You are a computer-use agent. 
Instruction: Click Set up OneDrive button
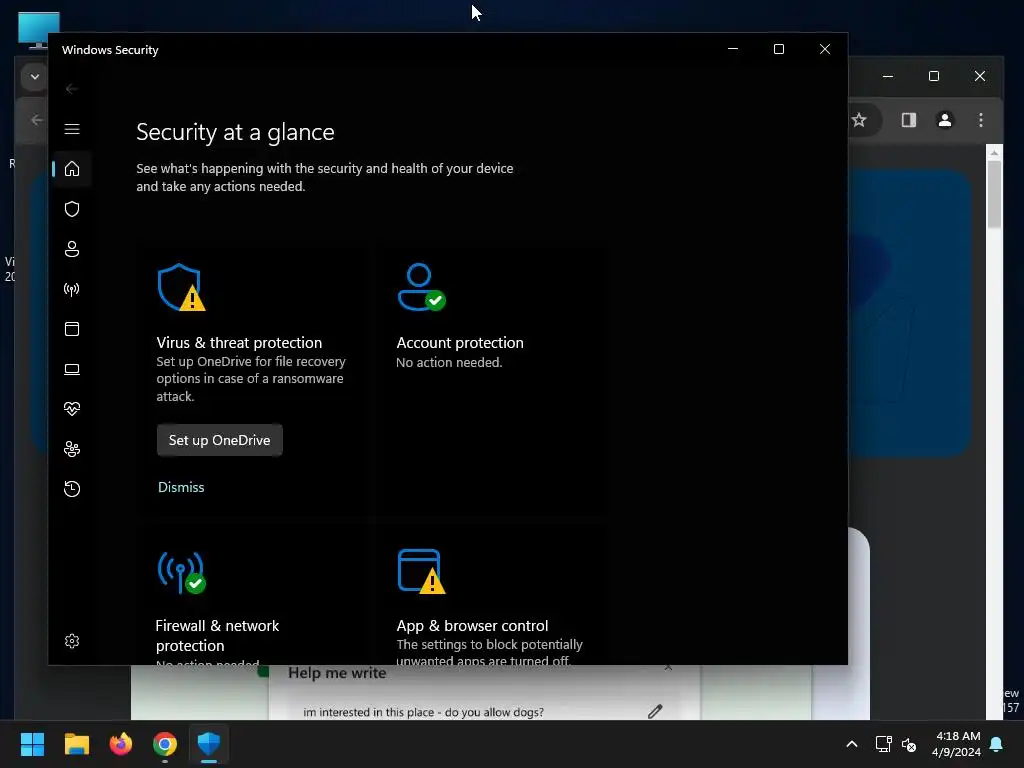pyautogui.click(x=219, y=440)
